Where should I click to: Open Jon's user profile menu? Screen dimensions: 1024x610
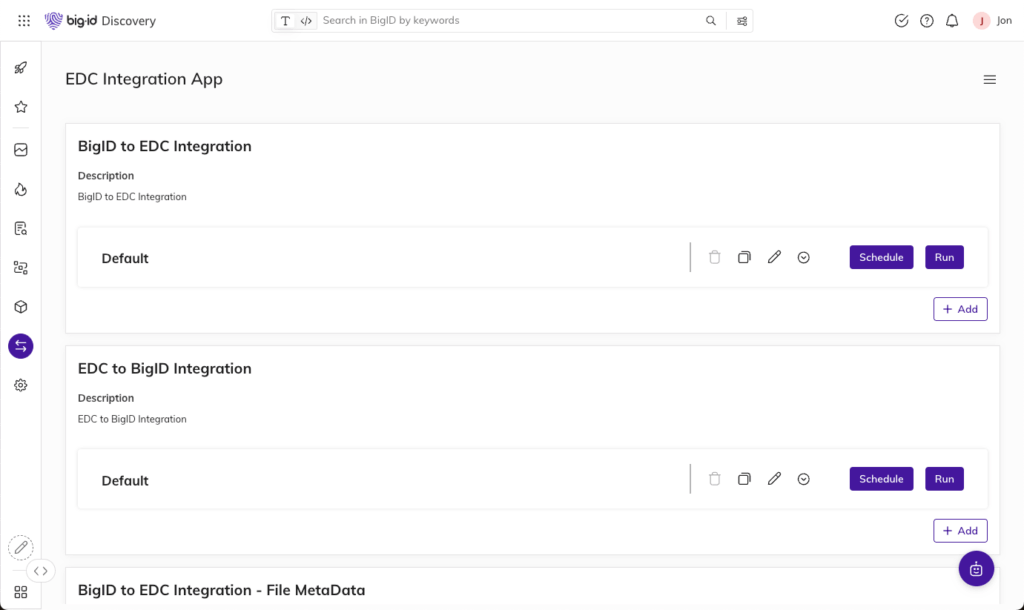pos(992,21)
